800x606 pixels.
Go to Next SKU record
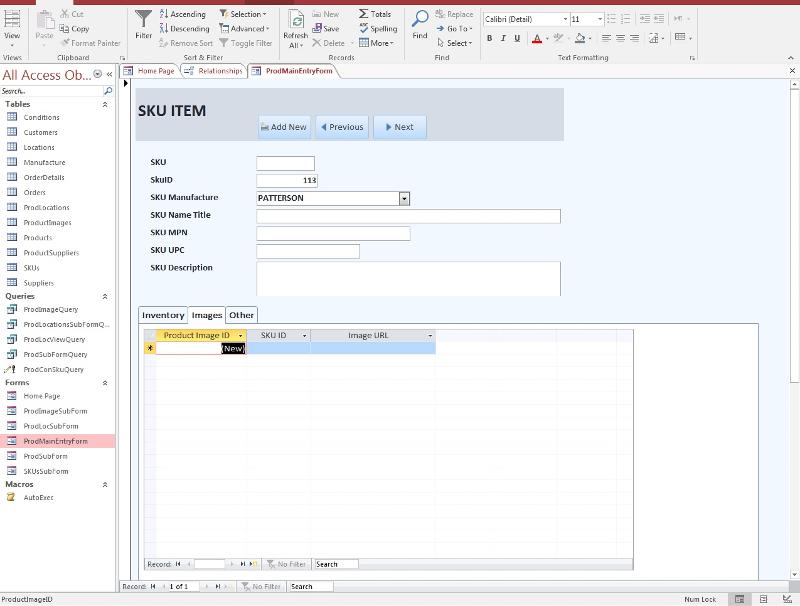tap(400, 127)
